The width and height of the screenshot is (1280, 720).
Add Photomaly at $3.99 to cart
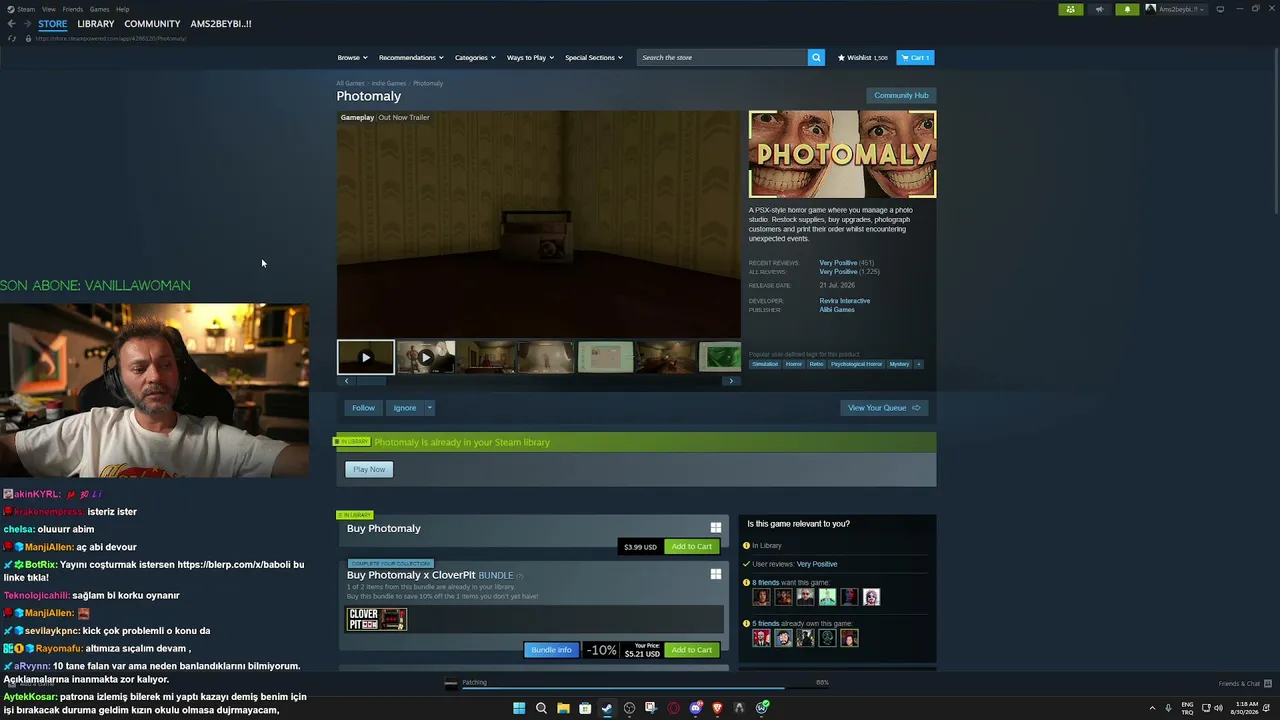pyautogui.click(x=691, y=547)
